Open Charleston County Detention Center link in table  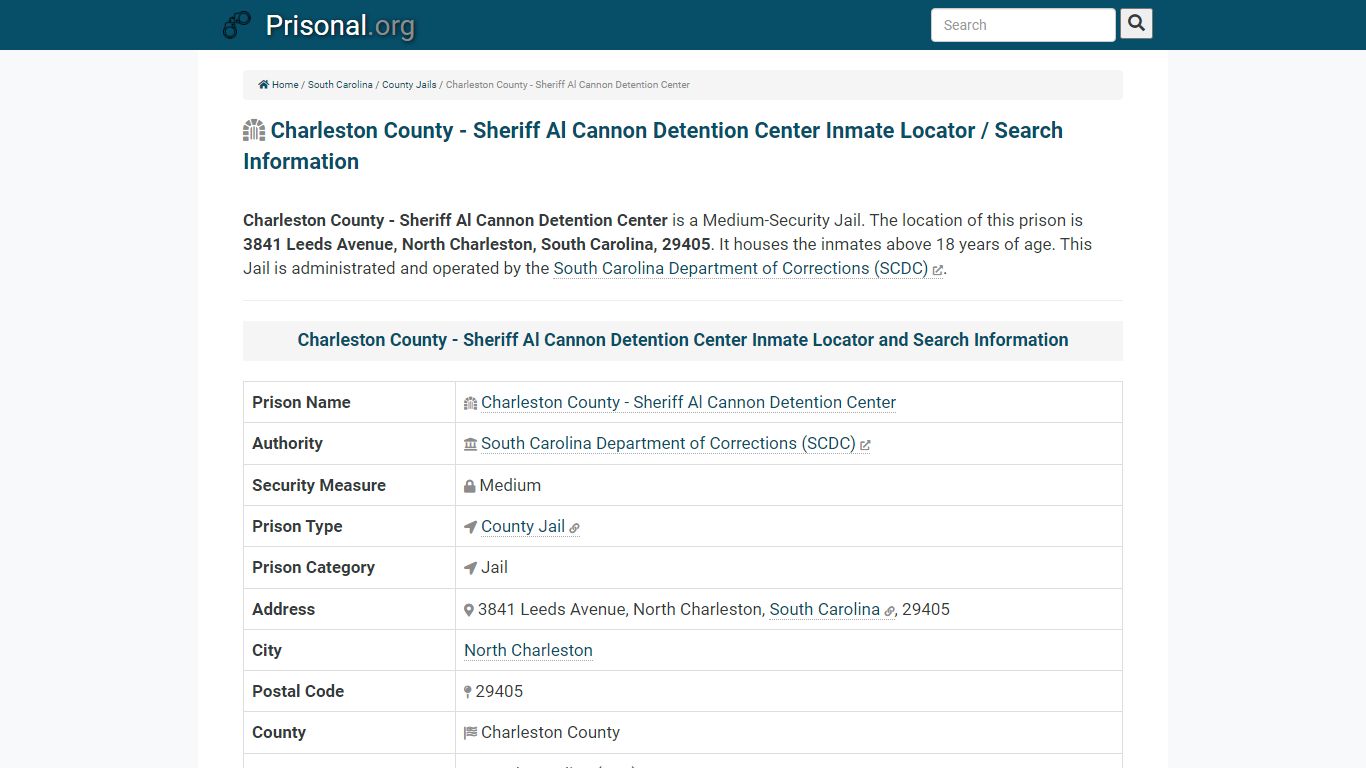(688, 402)
